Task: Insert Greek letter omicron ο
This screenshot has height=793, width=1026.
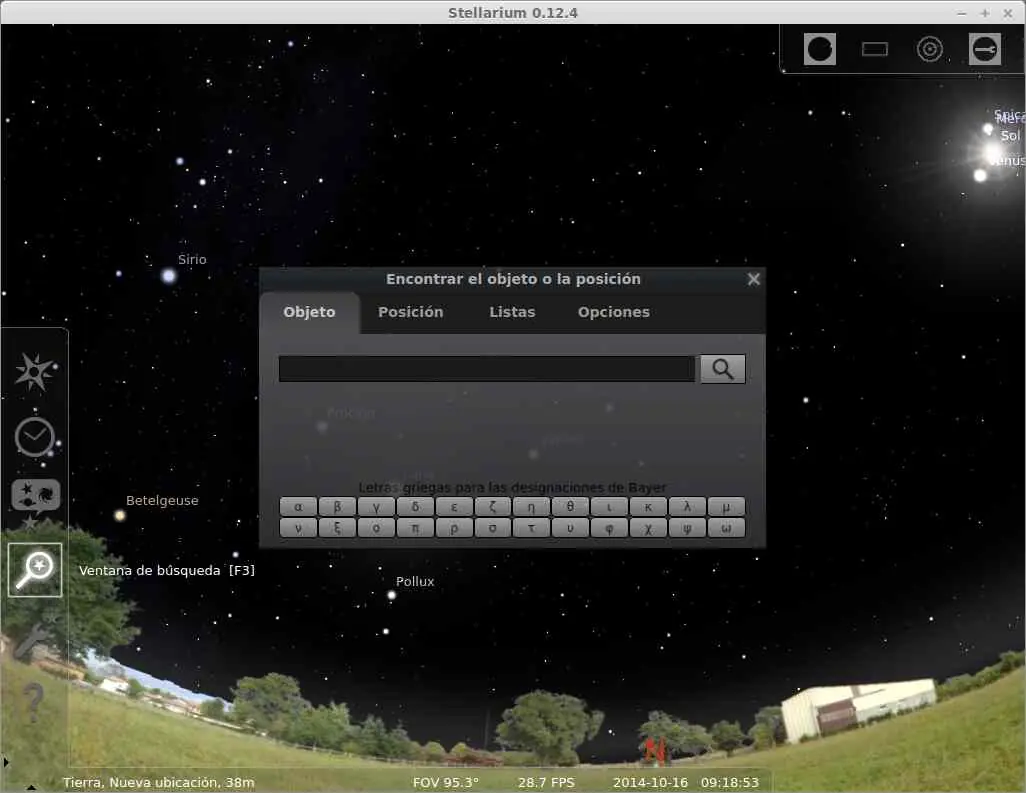Action: pyautogui.click(x=376, y=528)
